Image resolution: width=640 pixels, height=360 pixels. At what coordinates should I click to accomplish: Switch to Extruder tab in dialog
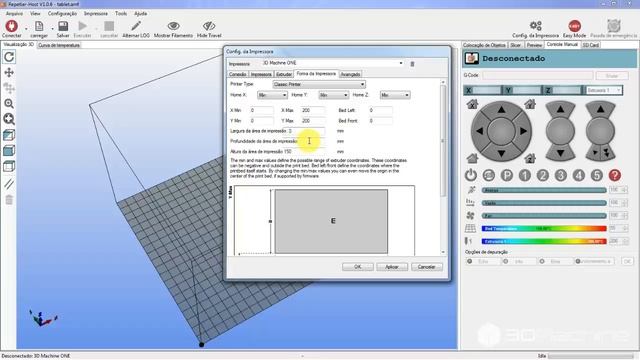pos(284,74)
